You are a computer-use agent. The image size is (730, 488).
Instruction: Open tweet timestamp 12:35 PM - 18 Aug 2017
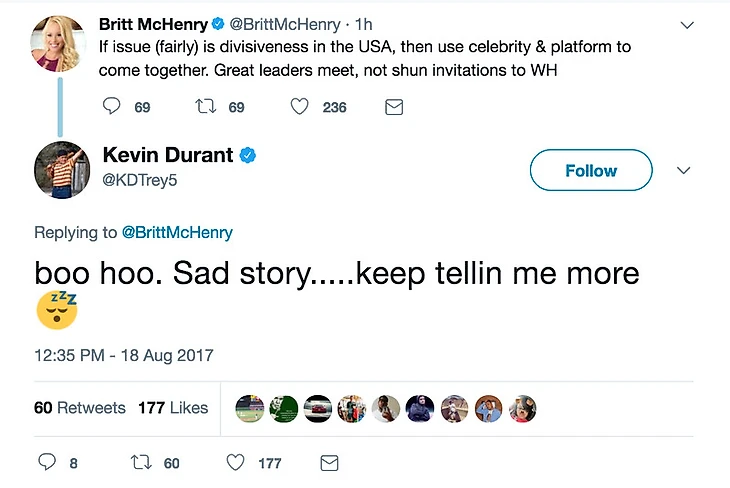click(123, 355)
